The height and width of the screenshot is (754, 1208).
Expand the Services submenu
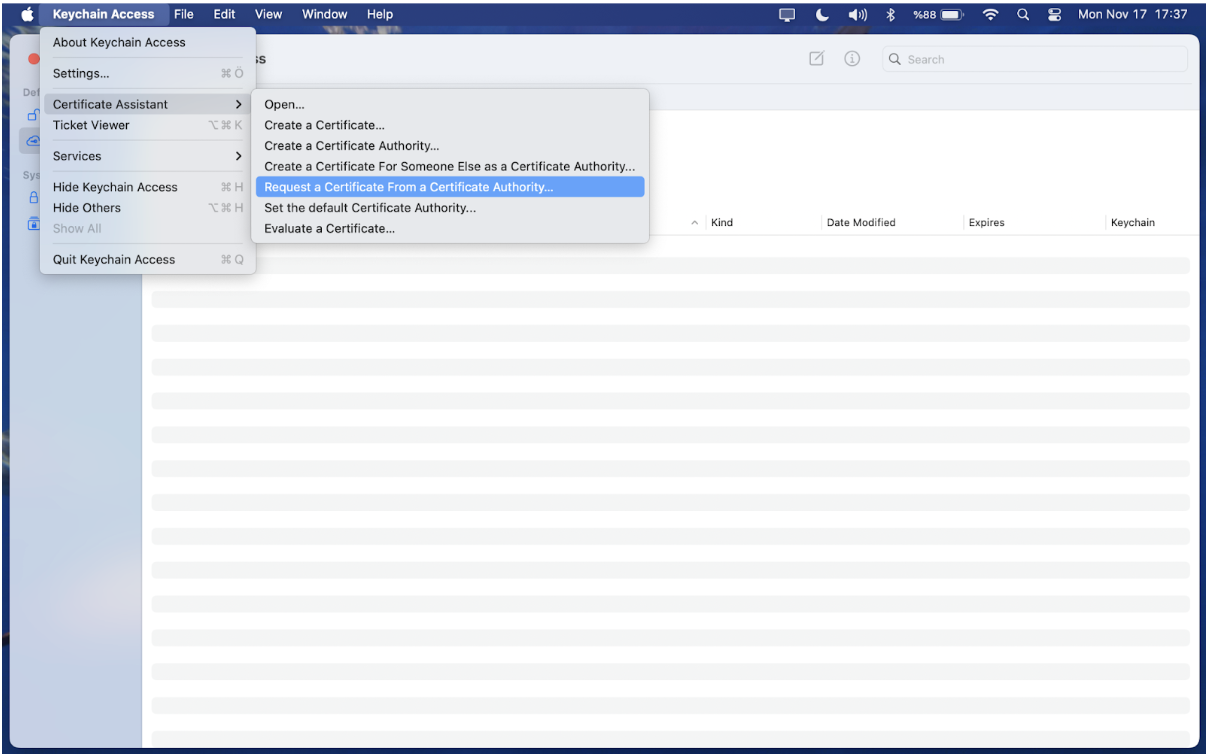148,156
